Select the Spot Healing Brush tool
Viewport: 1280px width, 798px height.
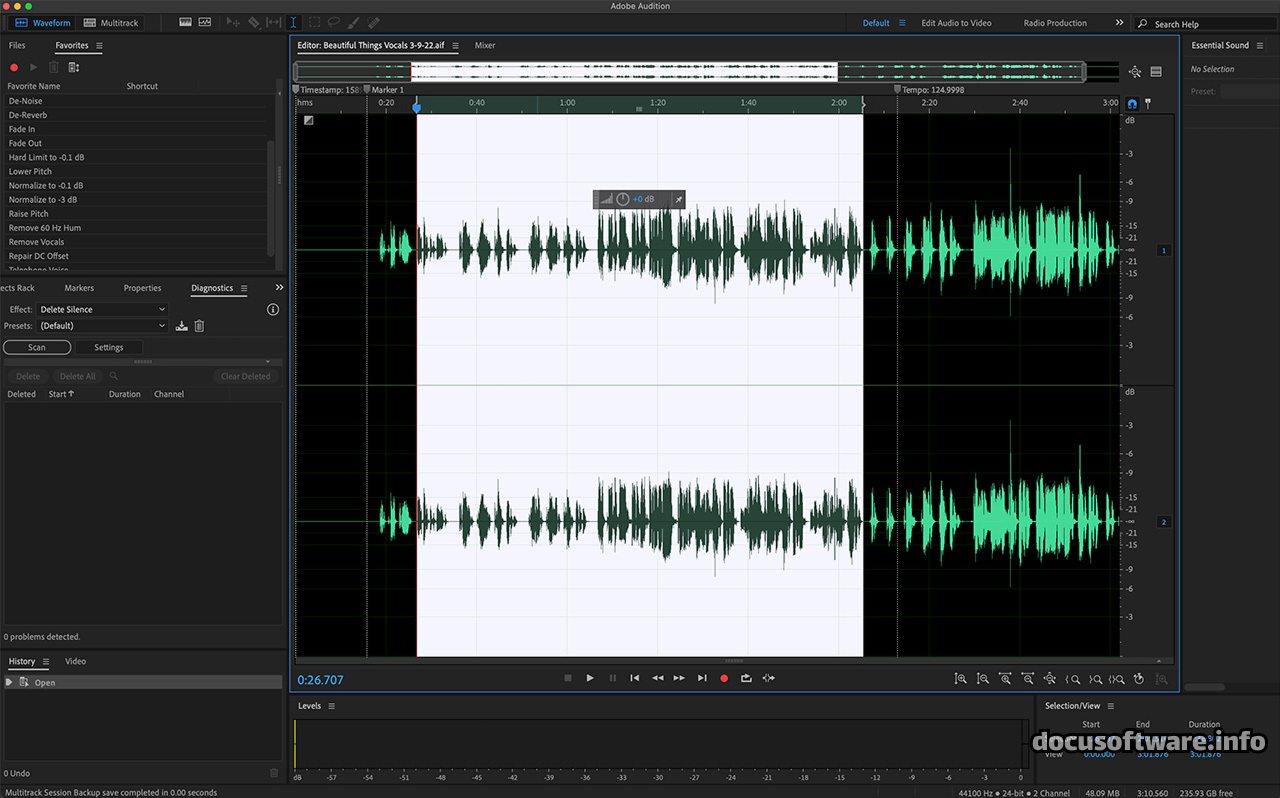tap(374, 22)
